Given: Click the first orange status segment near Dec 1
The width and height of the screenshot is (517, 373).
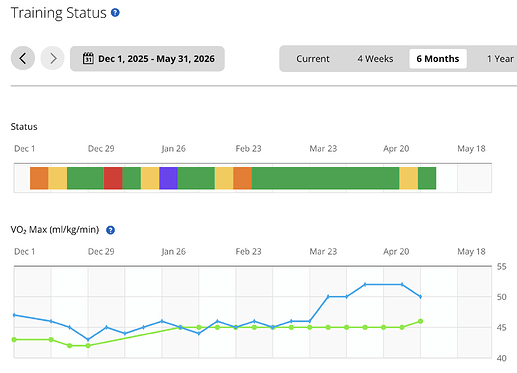Looking at the screenshot, I should pos(39,178).
